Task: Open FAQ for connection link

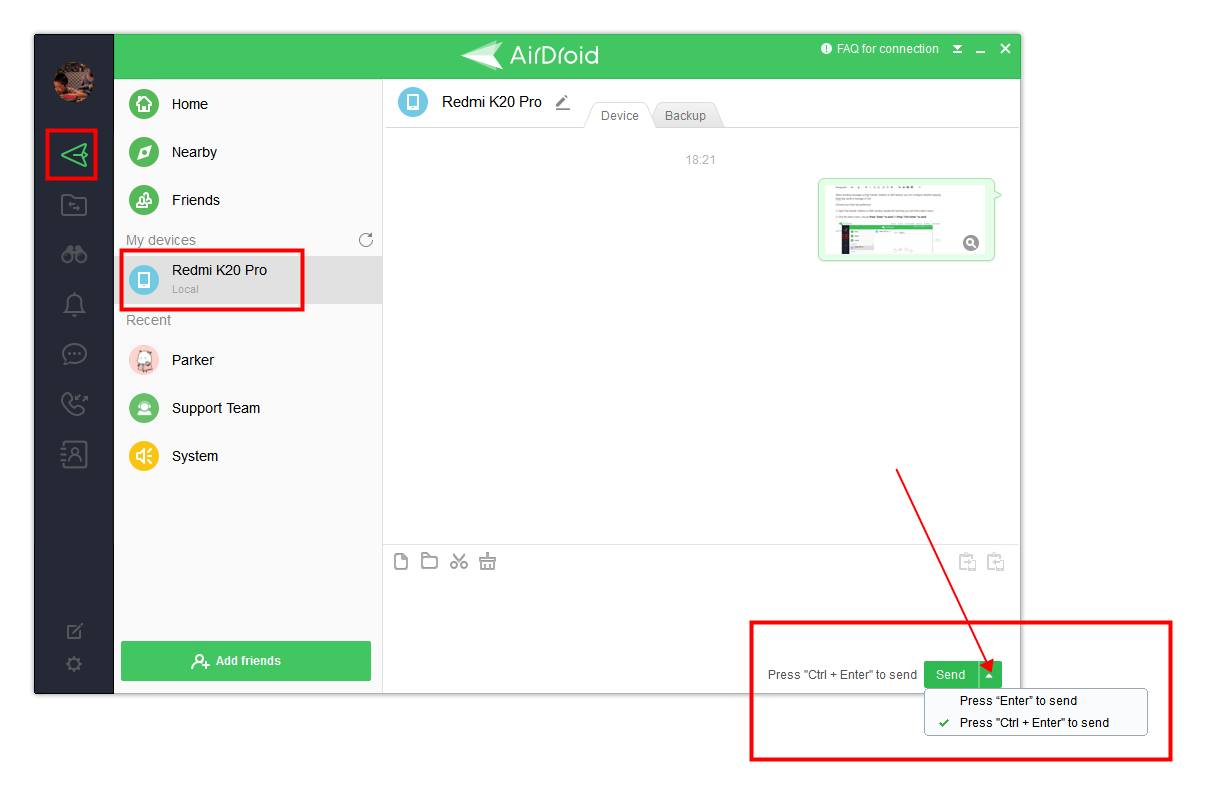Action: tap(880, 49)
